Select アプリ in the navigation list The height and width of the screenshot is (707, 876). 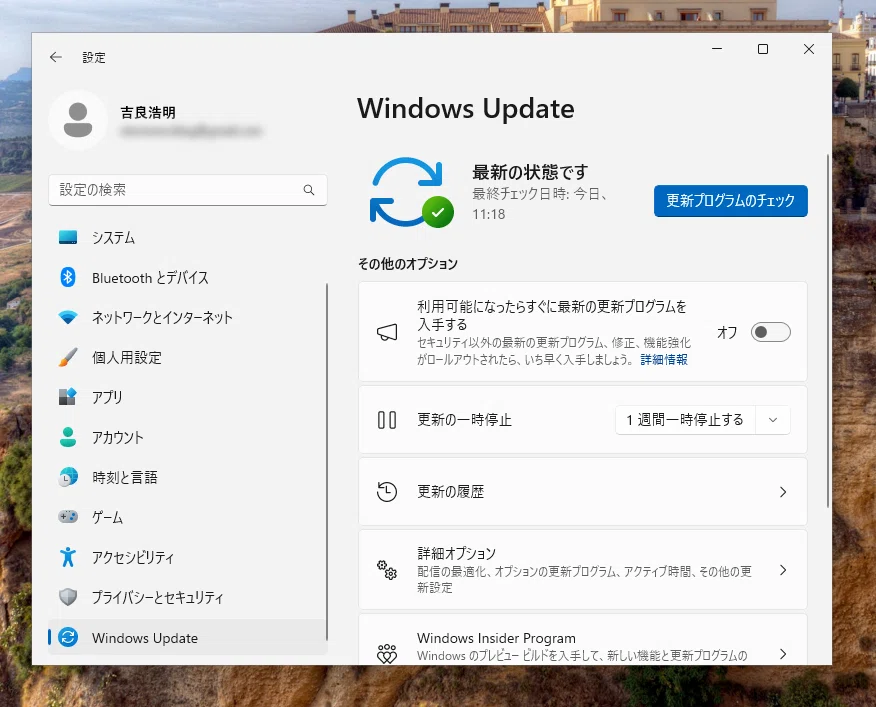tap(187, 397)
